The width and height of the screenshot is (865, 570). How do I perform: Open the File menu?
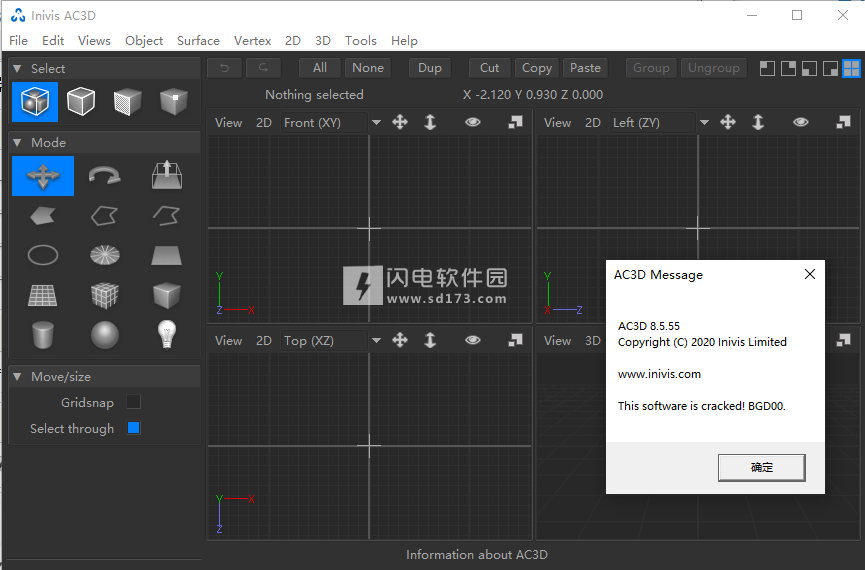click(18, 41)
